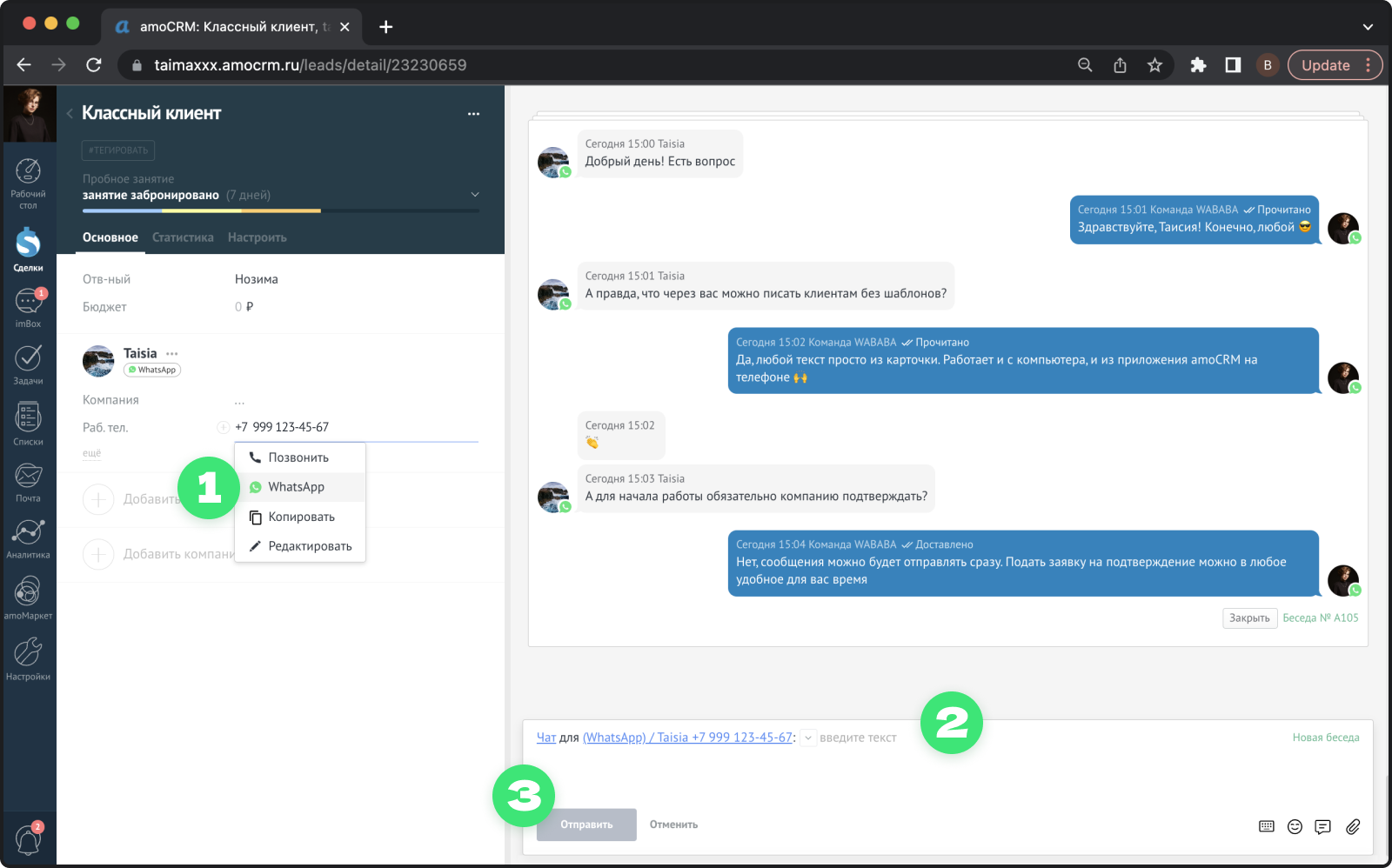Open Рабочий стол in the sidebar
The image size is (1392, 868).
click(x=28, y=183)
